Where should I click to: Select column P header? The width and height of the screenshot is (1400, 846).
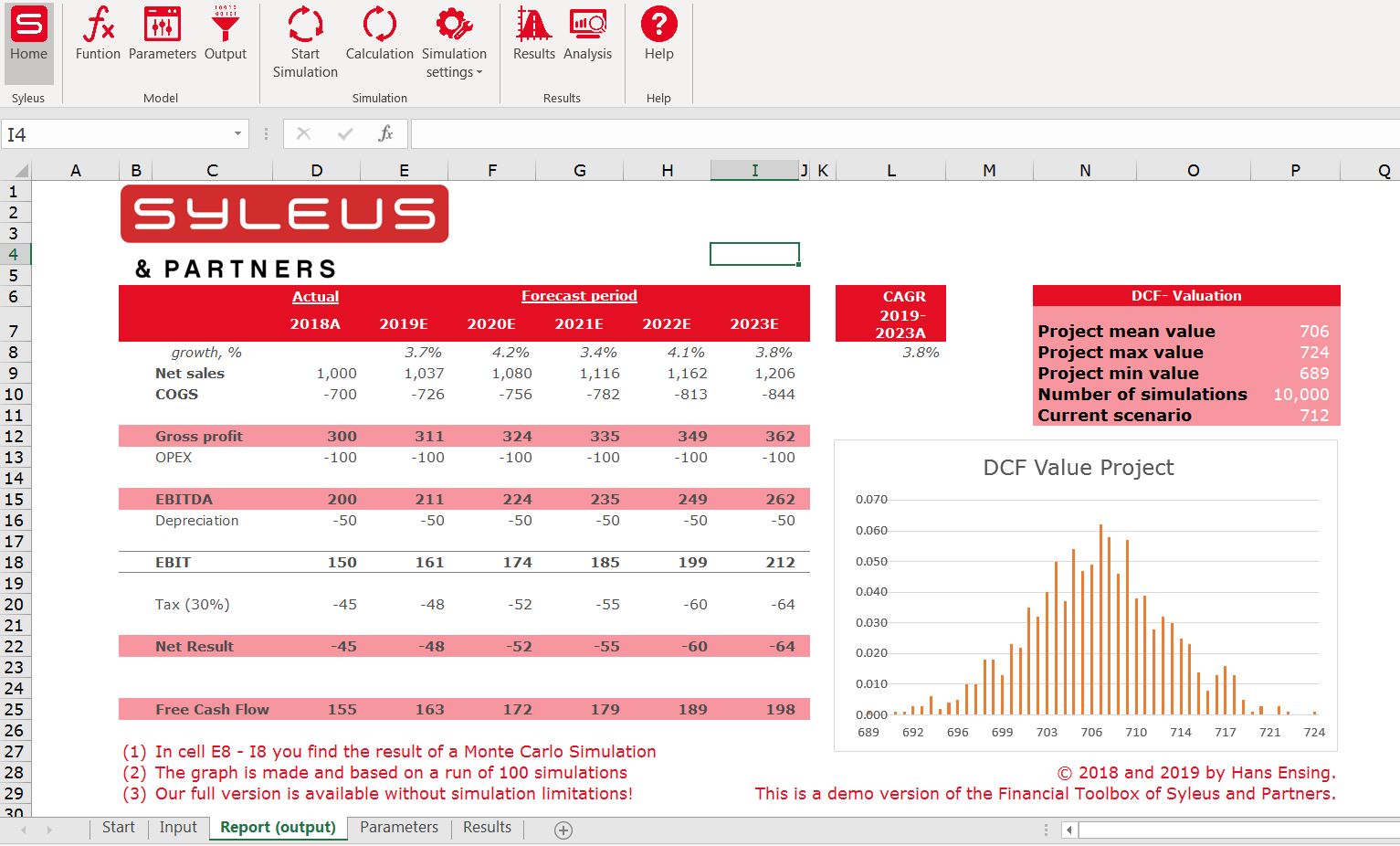pyautogui.click(x=1295, y=171)
